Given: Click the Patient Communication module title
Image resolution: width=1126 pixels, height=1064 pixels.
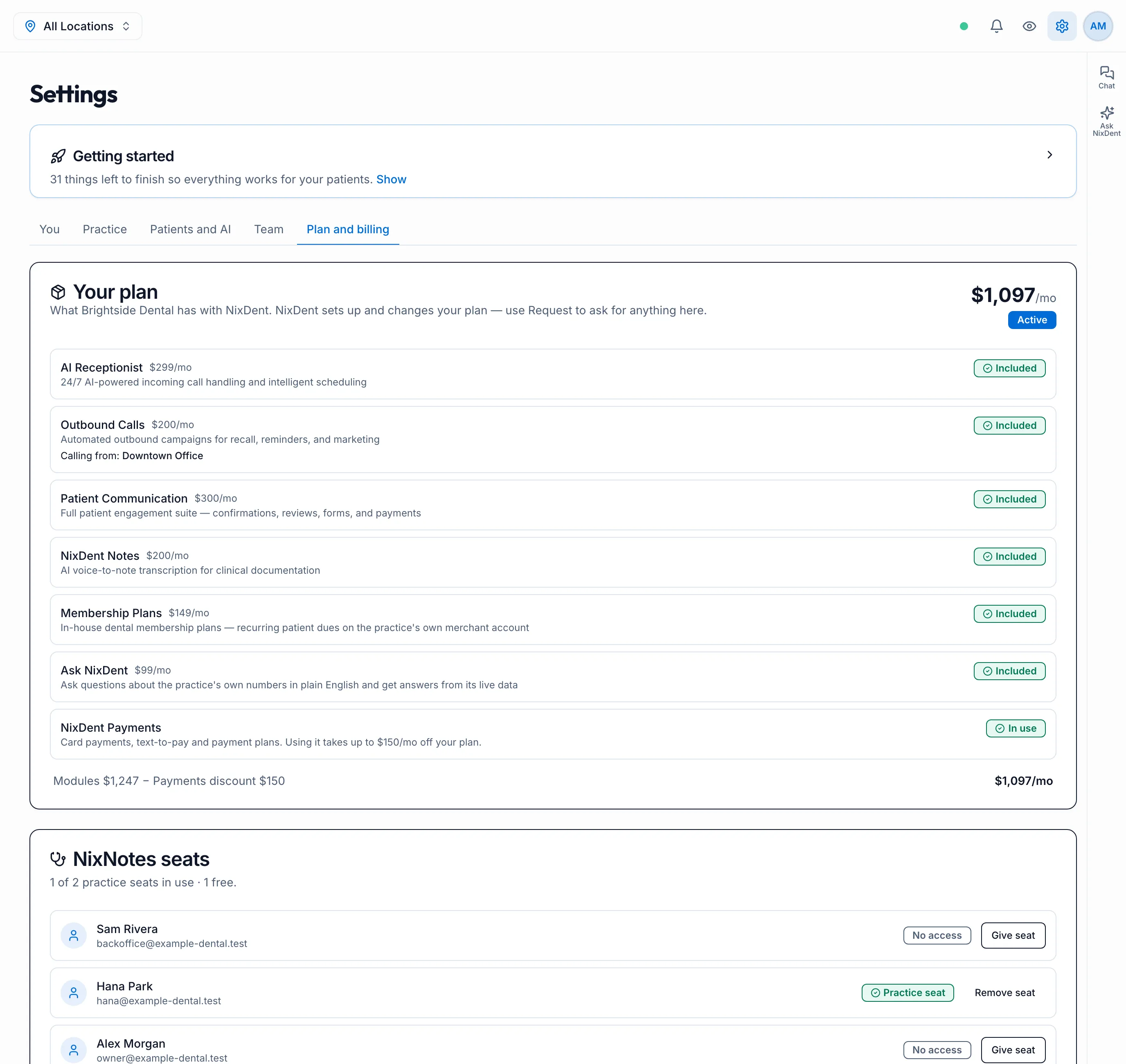Looking at the screenshot, I should pos(124,498).
